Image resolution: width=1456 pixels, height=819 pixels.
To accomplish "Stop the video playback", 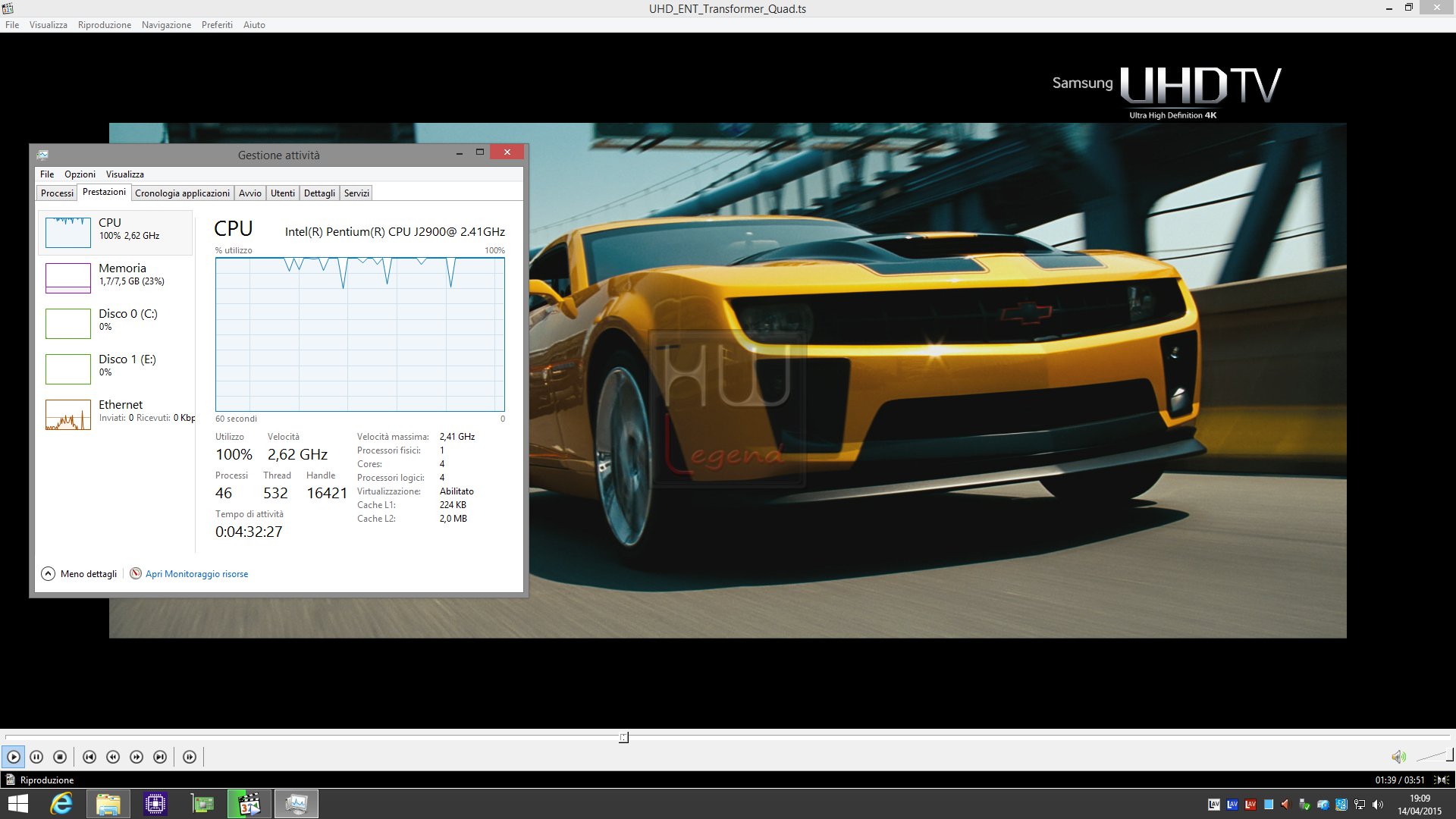I will tap(60, 757).
